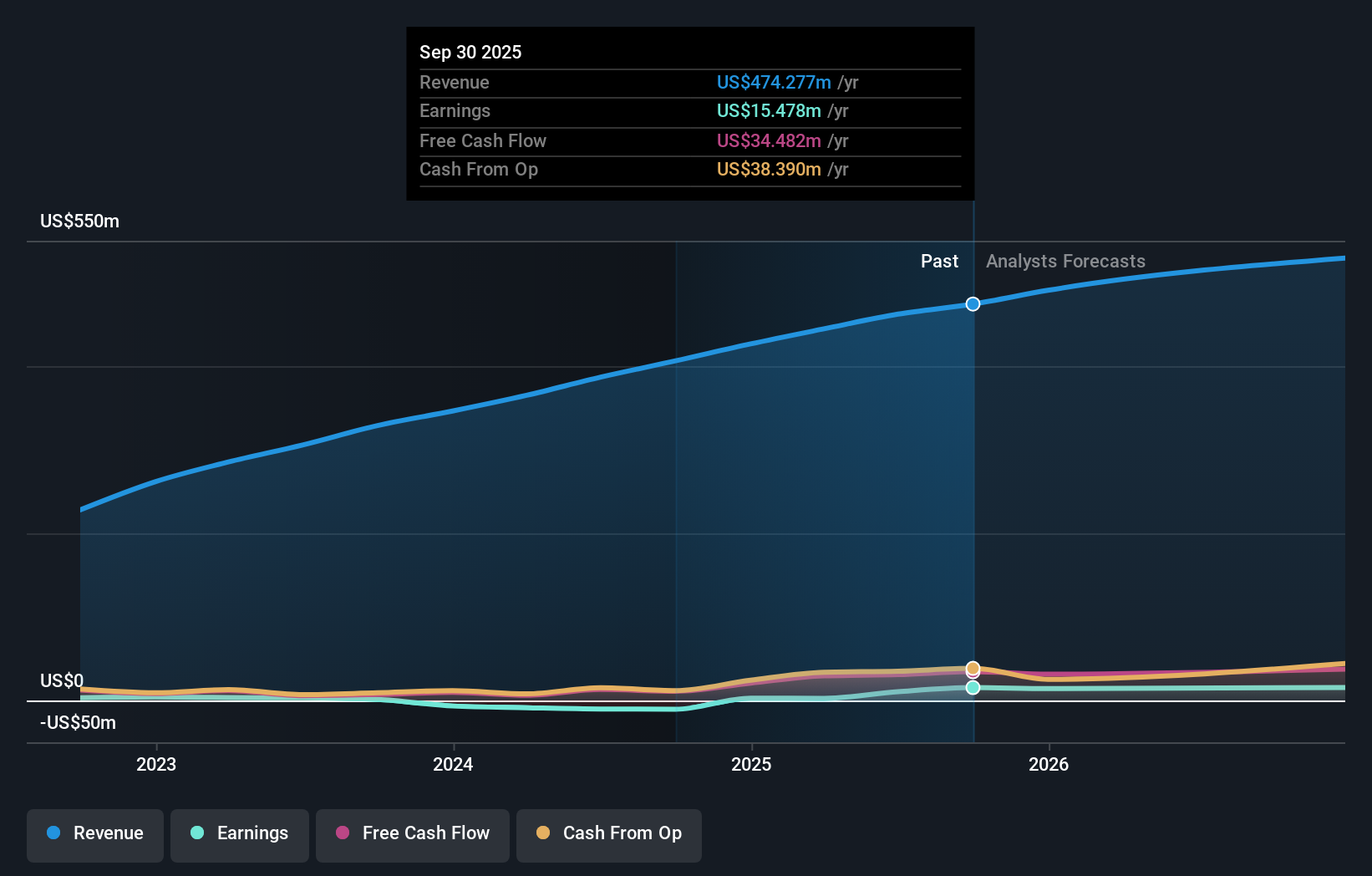Click the US$38.390m Cash From Op value link

click(765, 169)
